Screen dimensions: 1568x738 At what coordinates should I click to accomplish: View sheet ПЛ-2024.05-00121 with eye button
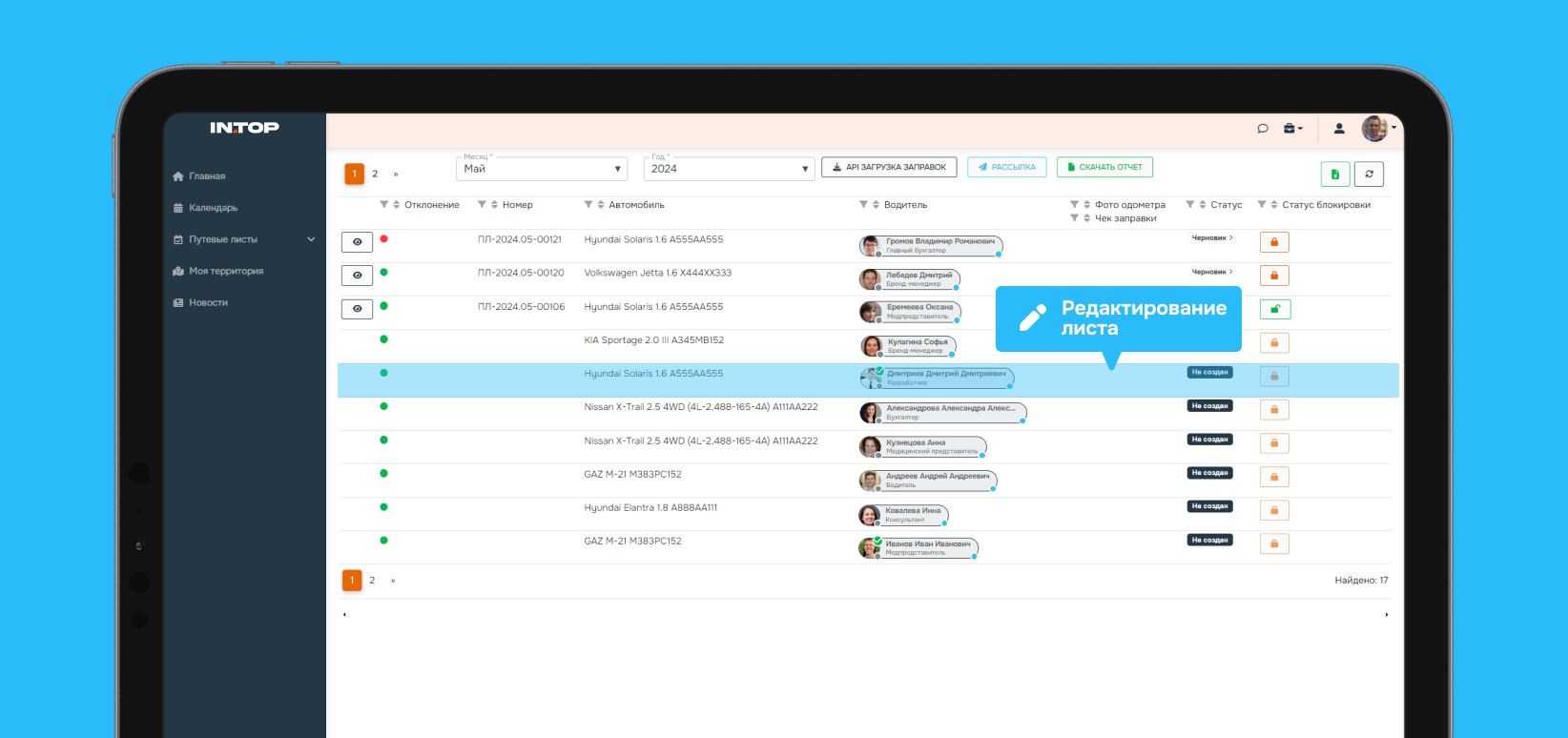(357, 242)
